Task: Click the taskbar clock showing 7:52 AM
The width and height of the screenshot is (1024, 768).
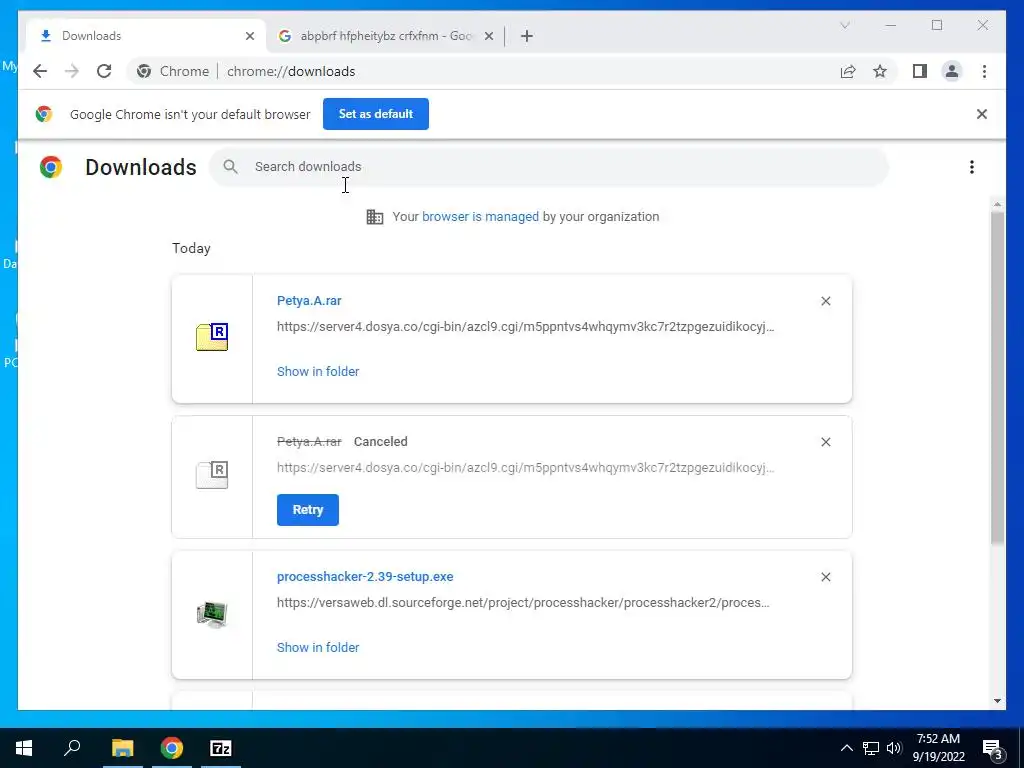Action: (x=938, y=748)
